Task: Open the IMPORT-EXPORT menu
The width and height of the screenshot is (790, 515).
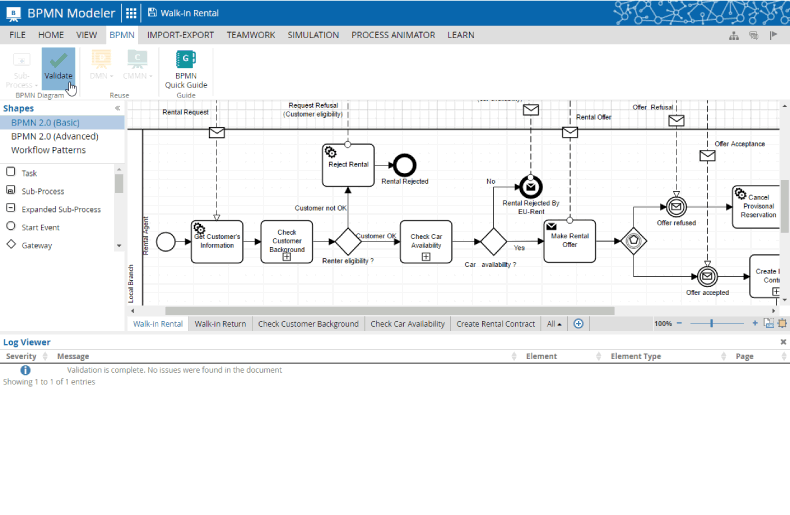Action: pyautogui.click(x=180, y=35)
